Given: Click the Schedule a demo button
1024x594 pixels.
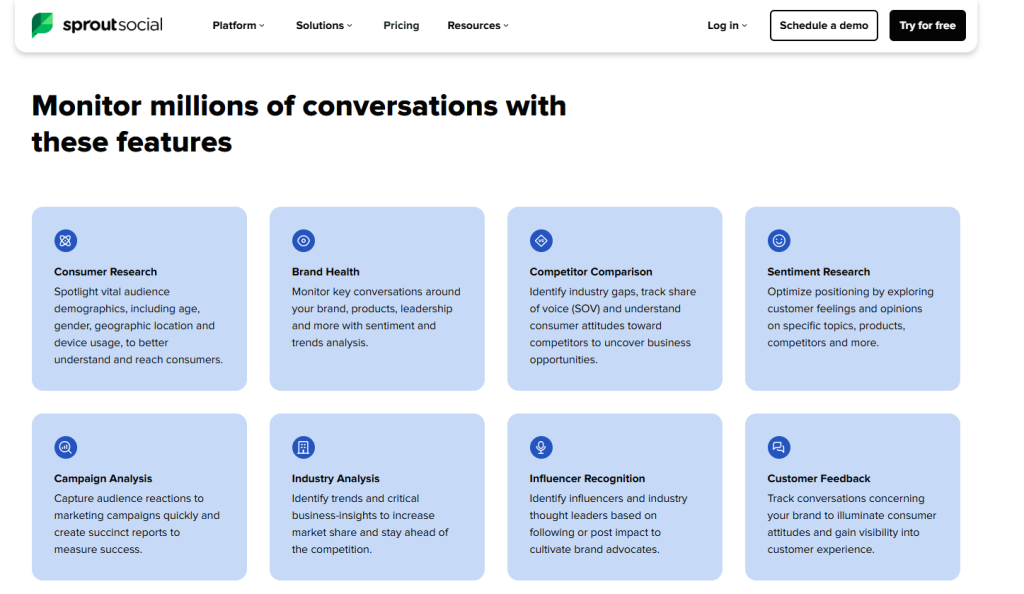Looking at the screenshot, I should [823, 25].
